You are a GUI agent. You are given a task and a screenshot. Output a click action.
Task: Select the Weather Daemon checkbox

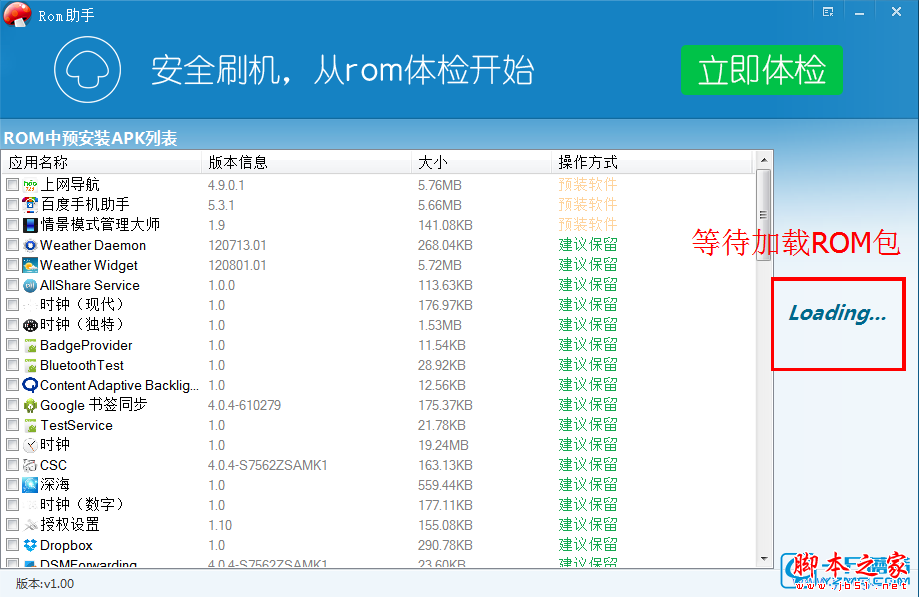(x=12, y=244)
